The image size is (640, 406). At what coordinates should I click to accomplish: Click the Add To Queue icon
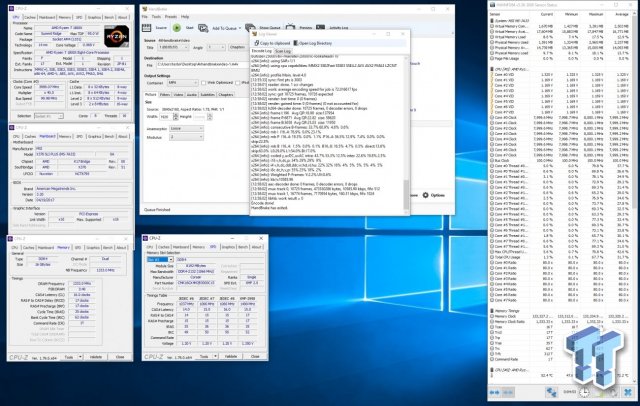click(x=223, y=30)
